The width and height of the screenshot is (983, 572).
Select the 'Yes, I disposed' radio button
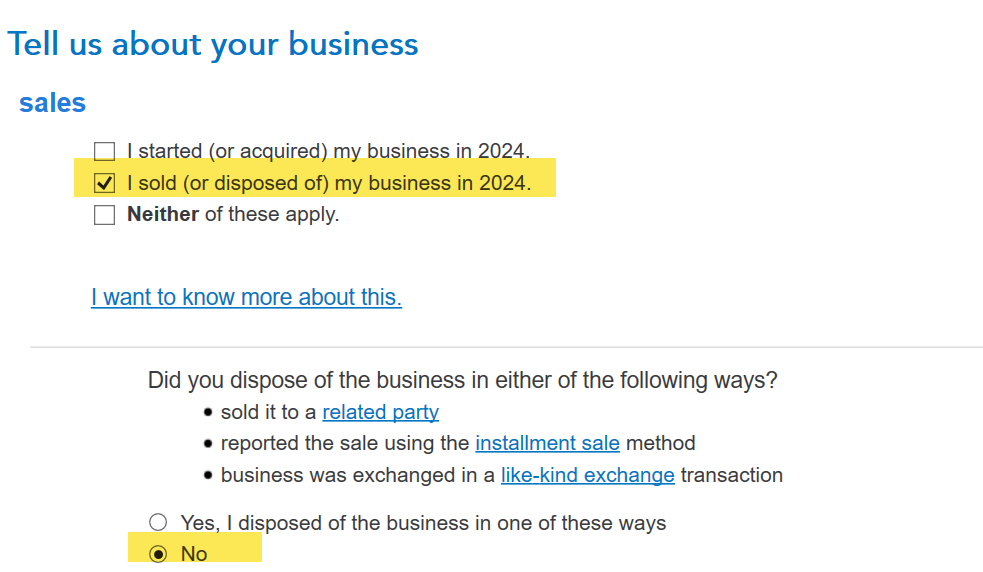click(158, 522)
